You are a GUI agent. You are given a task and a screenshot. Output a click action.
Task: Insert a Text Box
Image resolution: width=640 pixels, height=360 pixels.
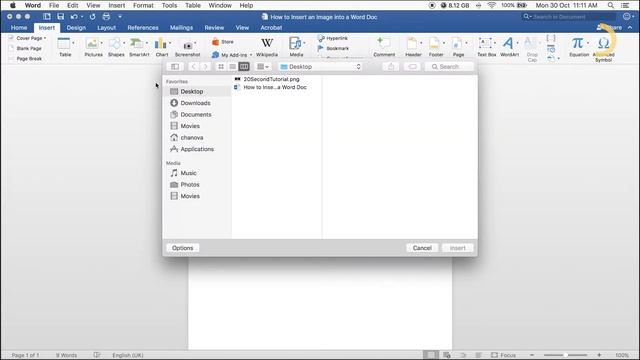coord(487,47)
